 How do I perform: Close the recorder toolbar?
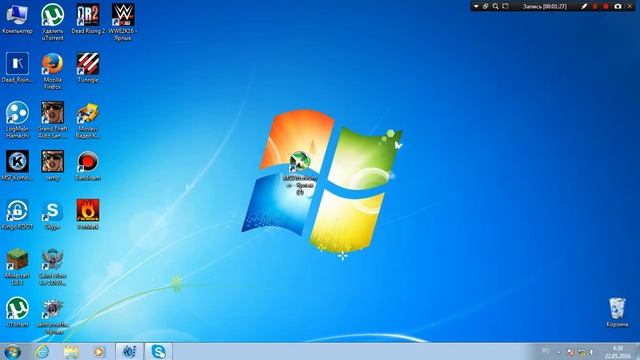click(630, 7)
